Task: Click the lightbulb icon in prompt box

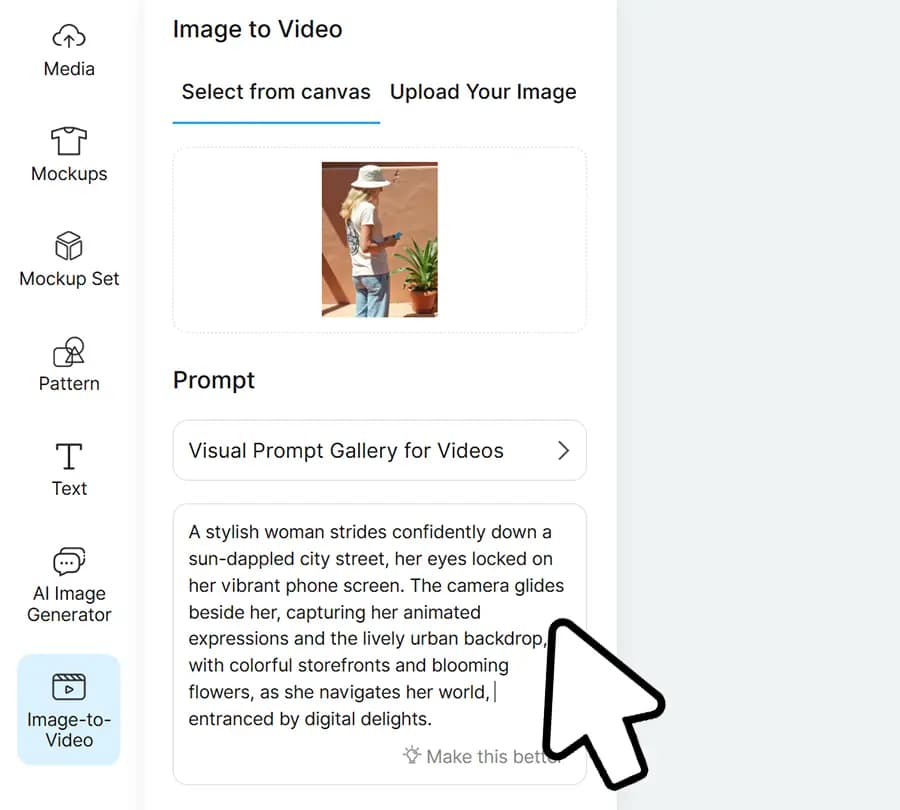Action: (411, 756)
